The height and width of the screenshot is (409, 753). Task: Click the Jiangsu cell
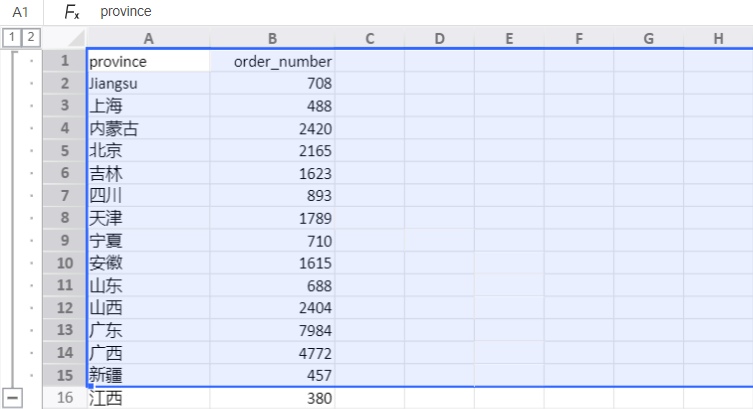148,83
